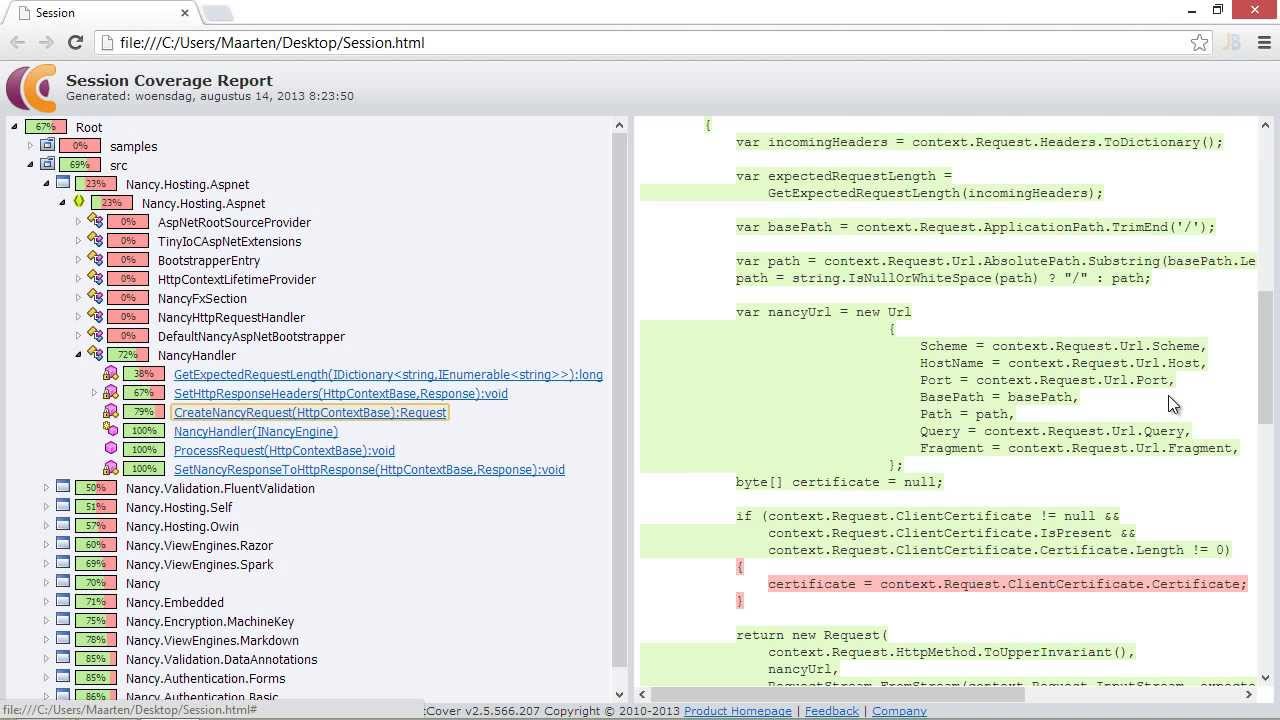The image size is (1280, 720).
Task: Close the Session tab
Action: tap(185, 13)
